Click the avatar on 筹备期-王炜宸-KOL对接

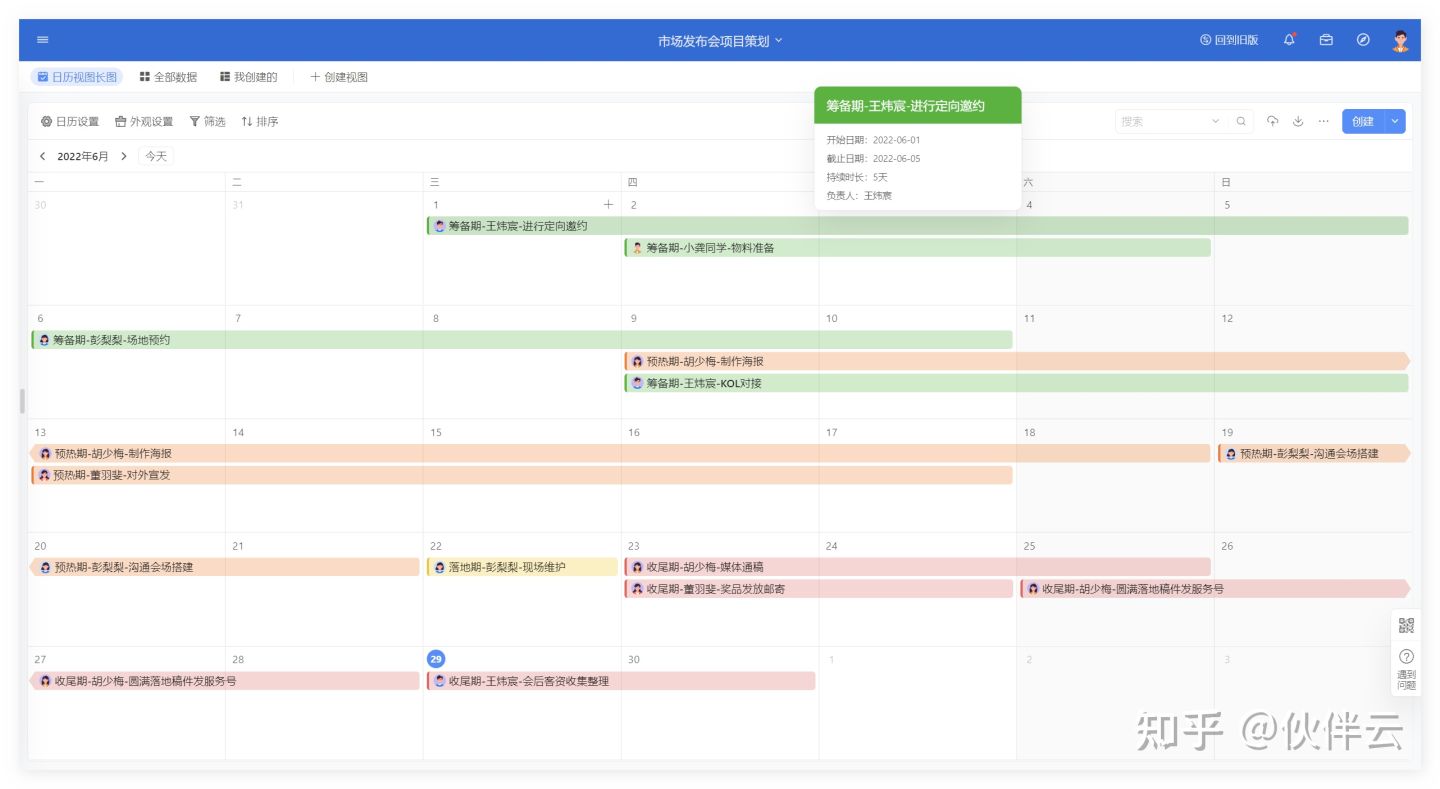click(x=637, y=383)
